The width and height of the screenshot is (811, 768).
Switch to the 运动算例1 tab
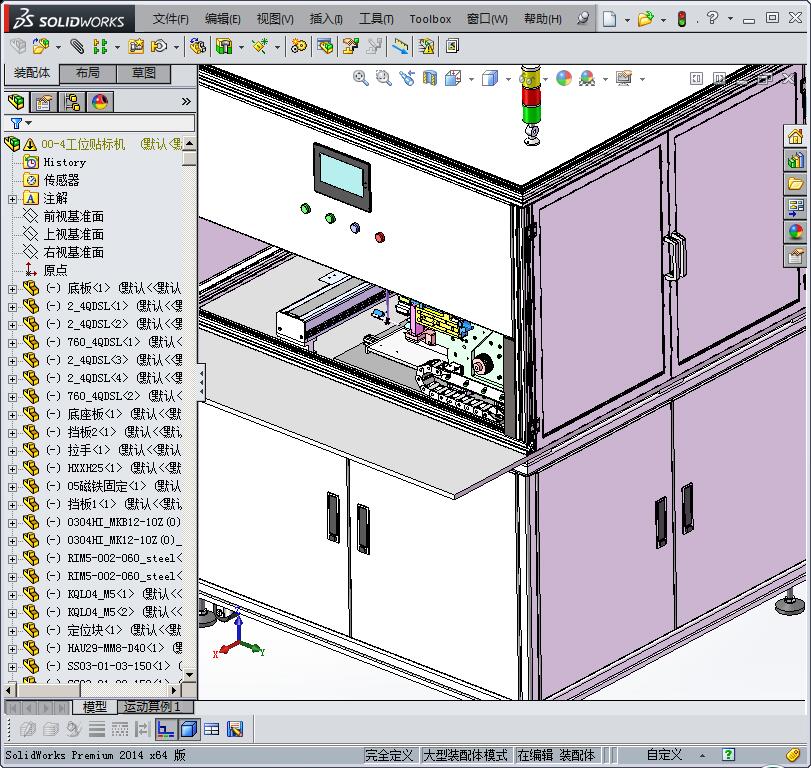click(x=150, y=705)
